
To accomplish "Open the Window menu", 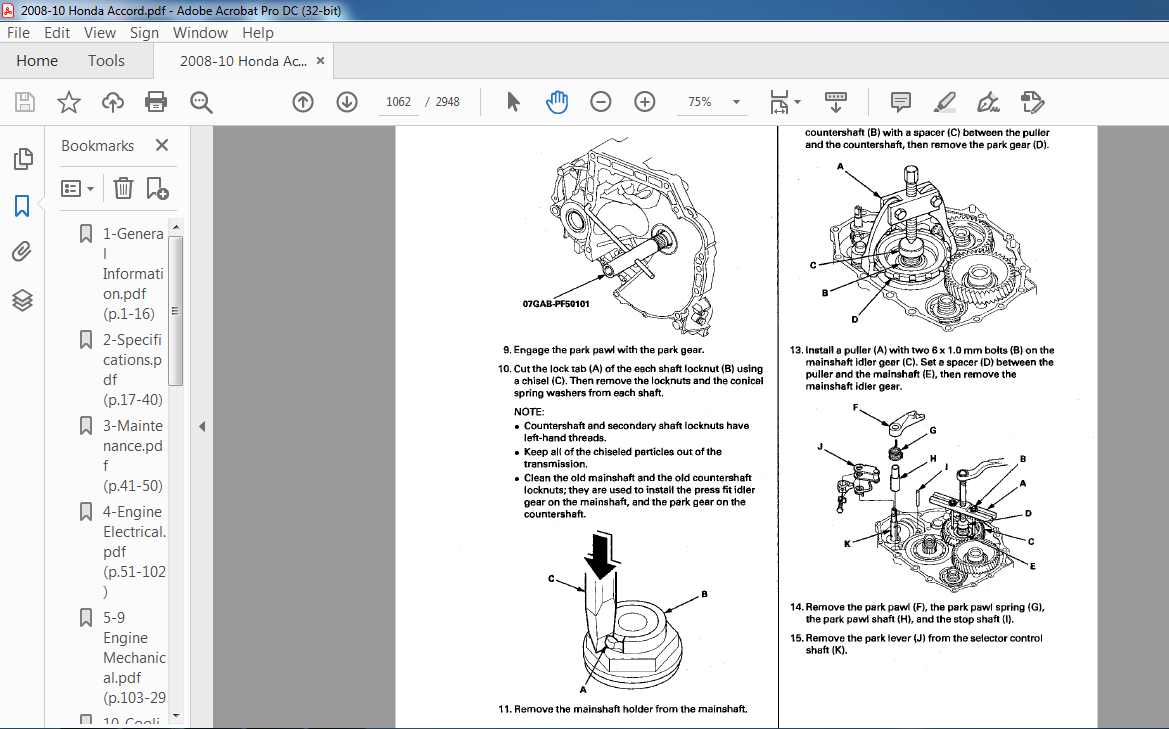I will [x=201, y=33].
